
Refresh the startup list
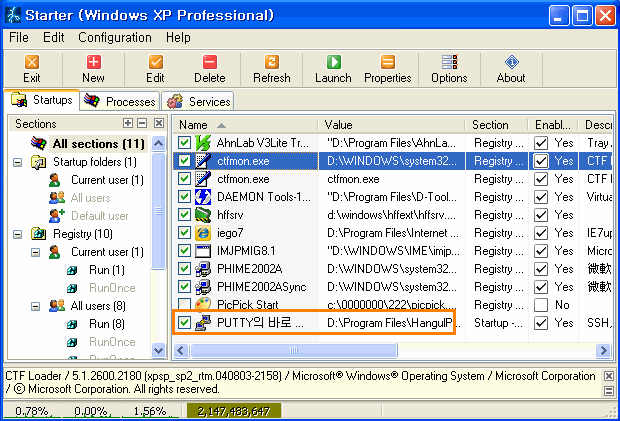pyautogui.click(x=272, y=62)
